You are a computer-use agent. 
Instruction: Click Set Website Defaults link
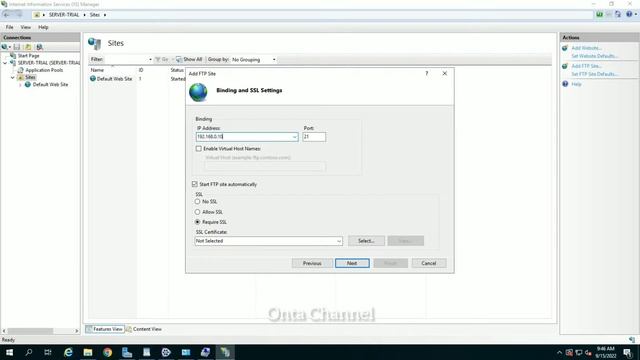click(x=595, y=56)
